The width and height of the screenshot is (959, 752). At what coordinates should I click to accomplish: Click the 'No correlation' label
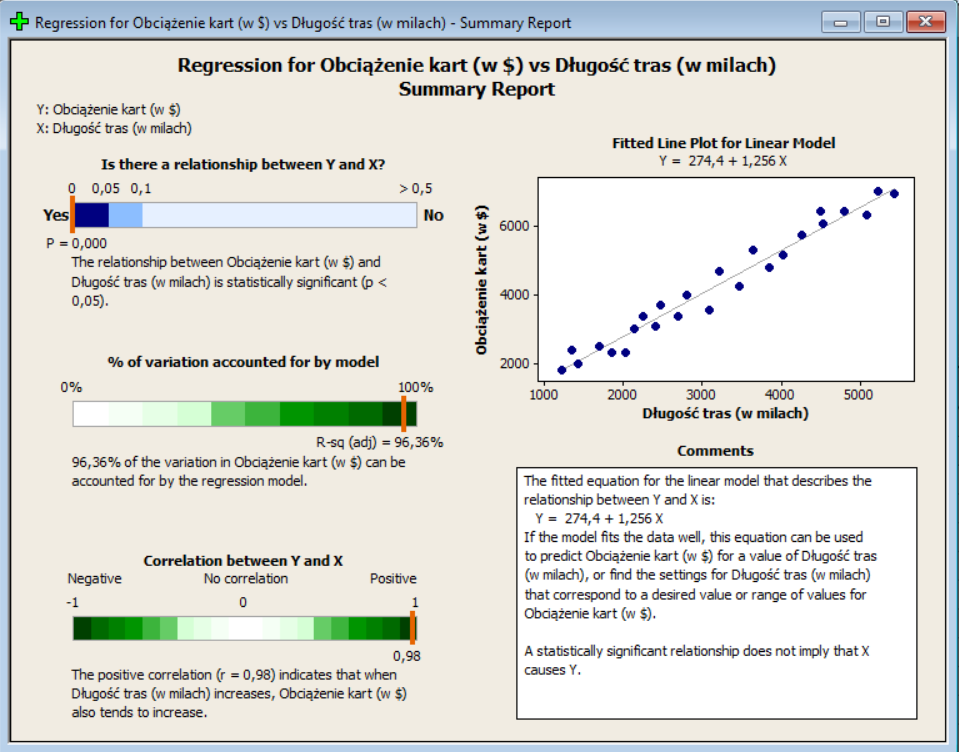245,578
